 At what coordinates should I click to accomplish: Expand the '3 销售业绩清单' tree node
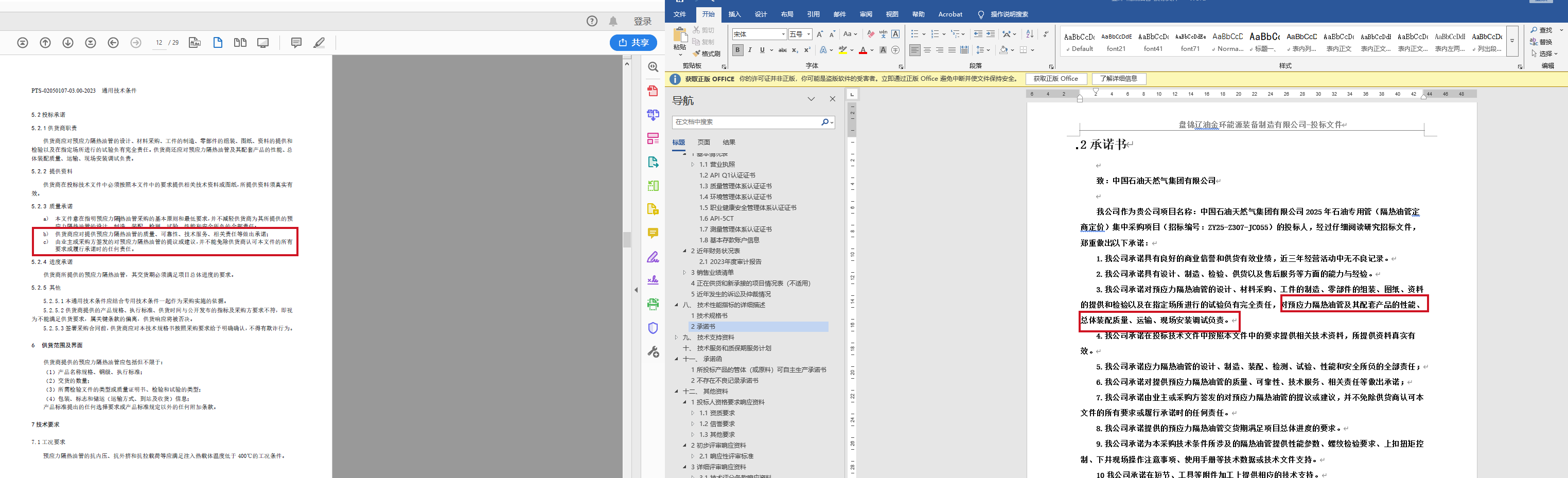pos(684,273)
